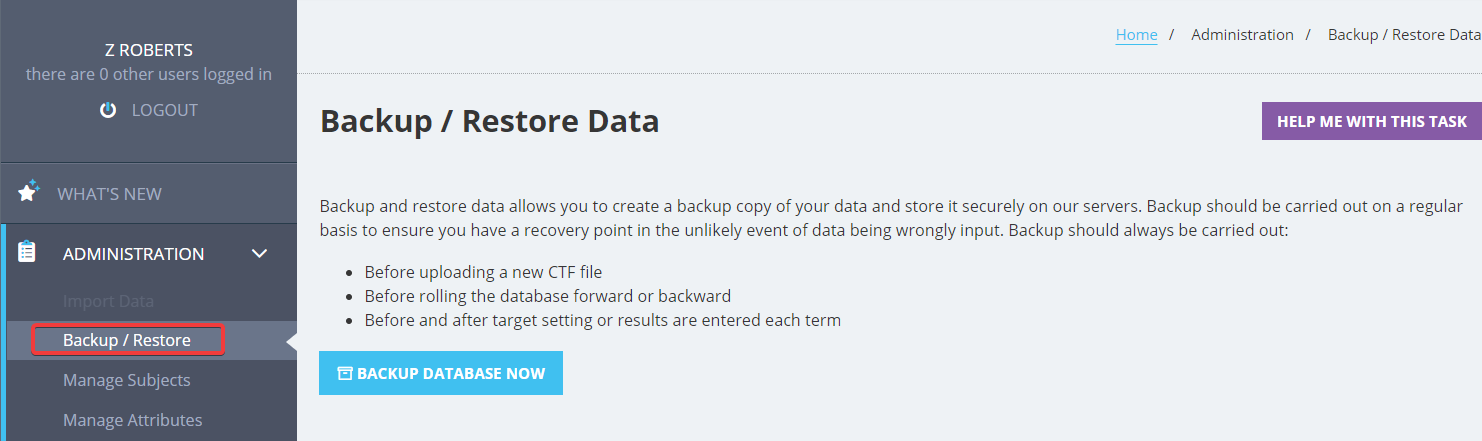Click the Backup / Restore Data breadcrumb
Screen dimensions: 1482x441
point(1404,34)
